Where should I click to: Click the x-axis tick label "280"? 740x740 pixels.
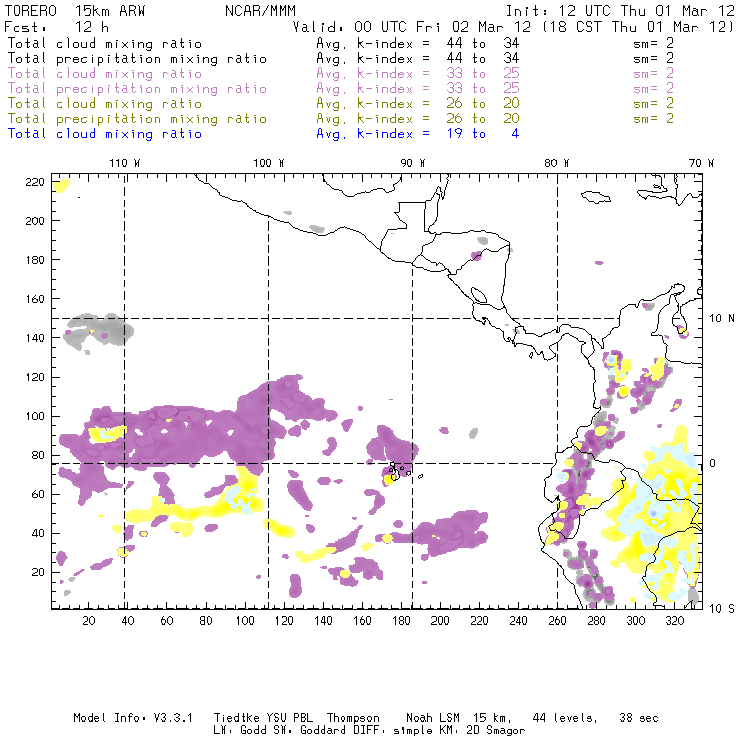point(597,621)
